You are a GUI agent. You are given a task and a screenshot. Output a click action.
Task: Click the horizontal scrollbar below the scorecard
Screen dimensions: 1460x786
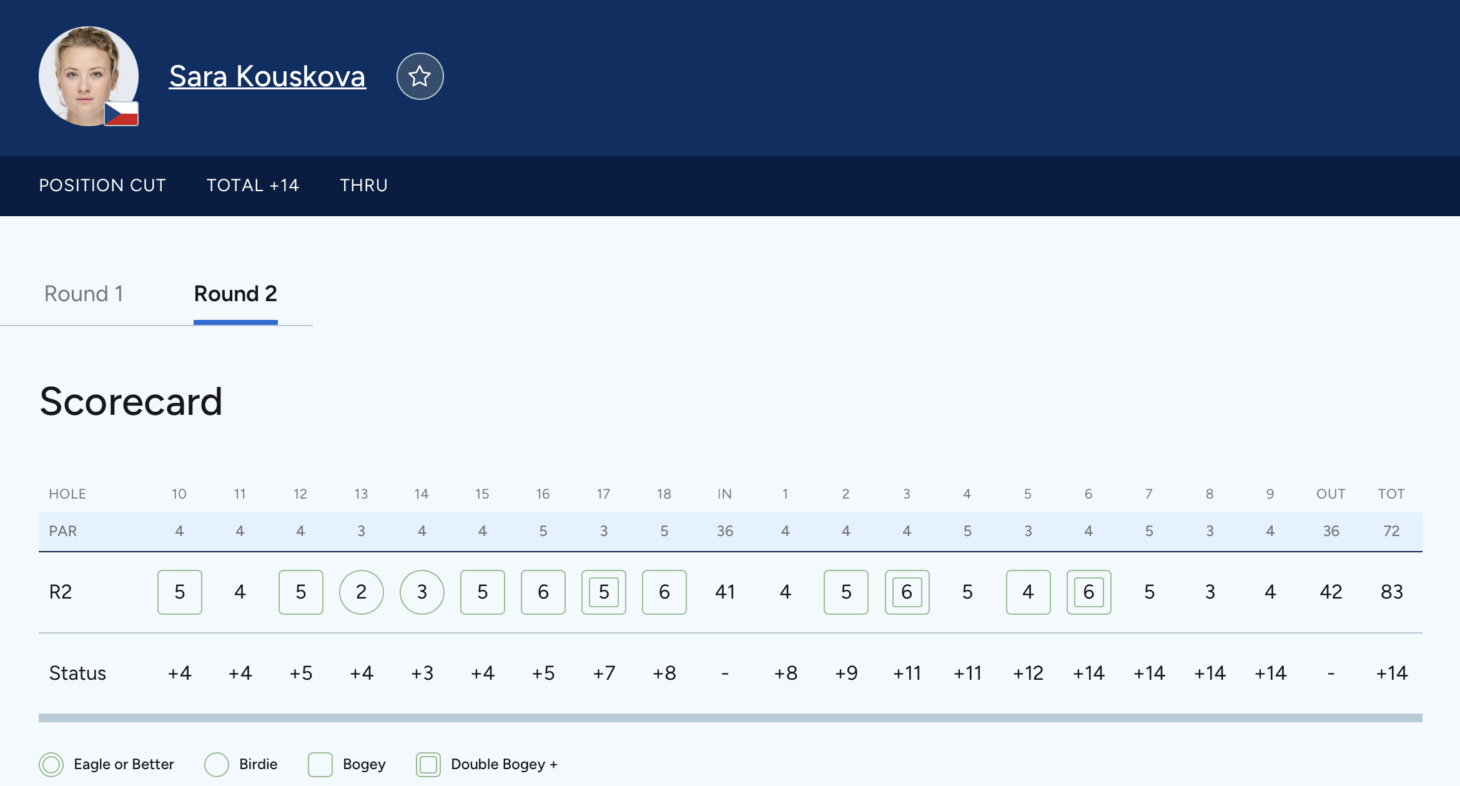[730, 718]
